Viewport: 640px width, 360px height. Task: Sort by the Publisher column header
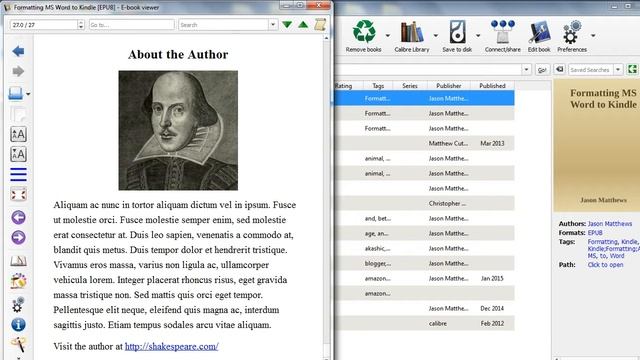[449, 86]
